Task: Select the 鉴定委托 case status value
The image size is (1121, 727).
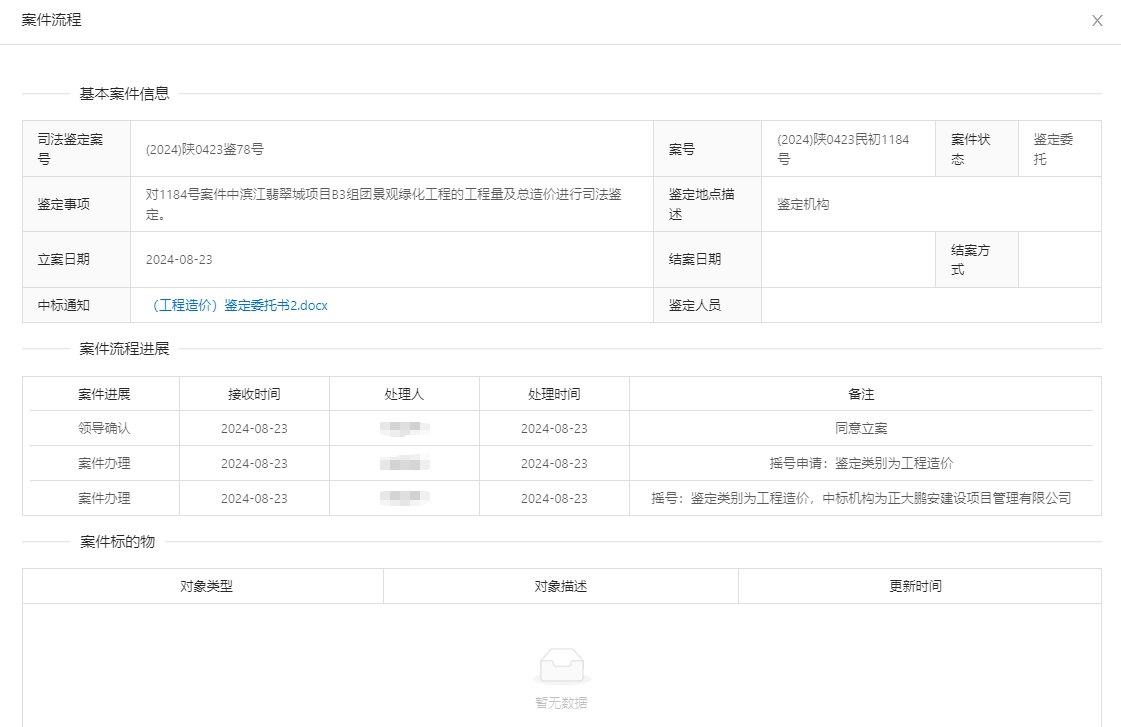Action: (1053, 149)
